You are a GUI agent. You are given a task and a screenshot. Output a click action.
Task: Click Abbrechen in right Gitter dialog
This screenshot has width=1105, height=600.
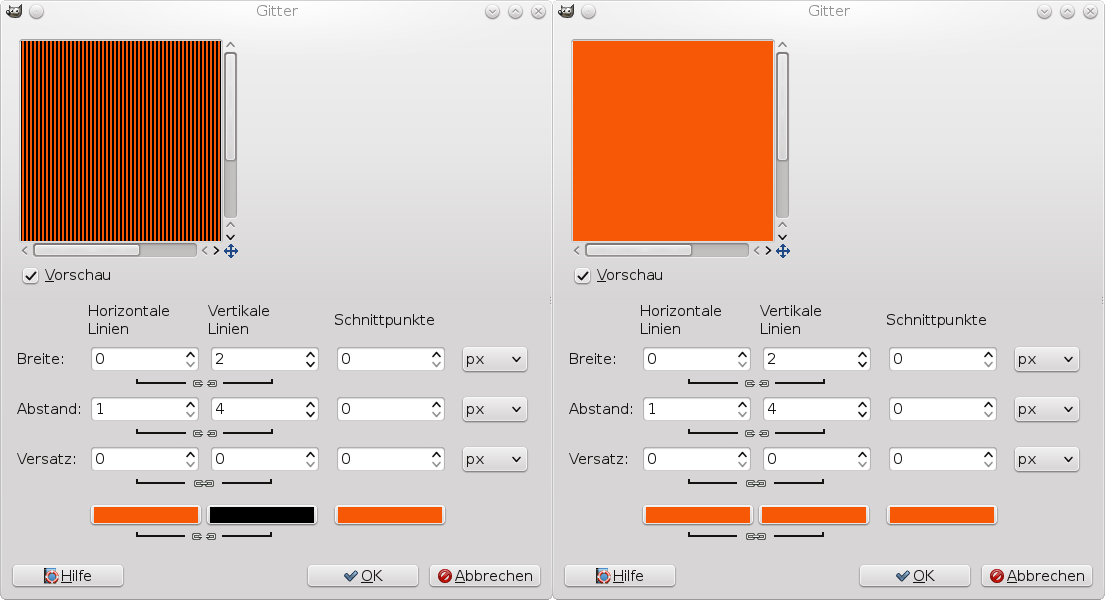tap(1037, 576)
